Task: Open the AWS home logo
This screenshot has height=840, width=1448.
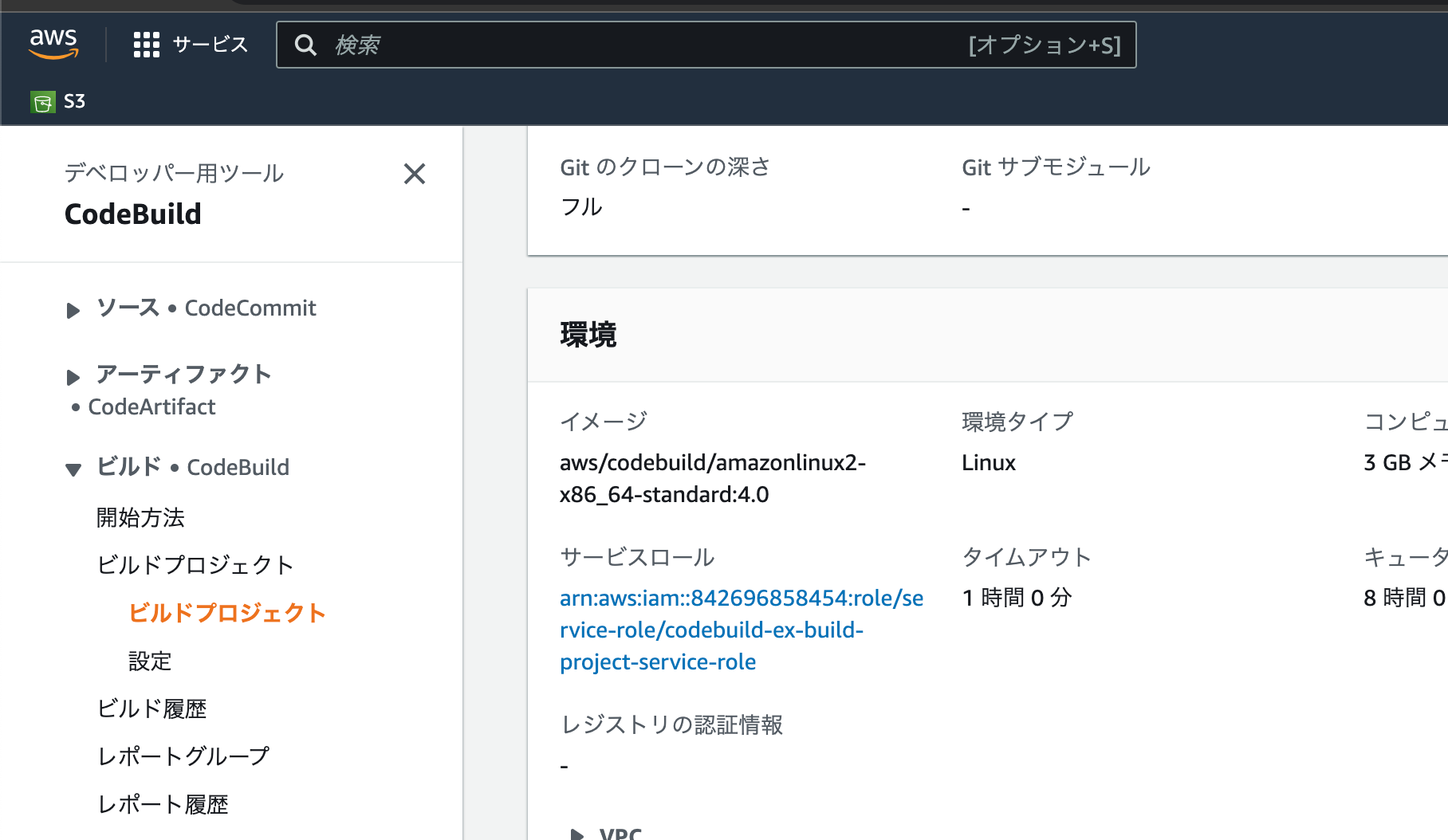Action: (x=53, y=43)
